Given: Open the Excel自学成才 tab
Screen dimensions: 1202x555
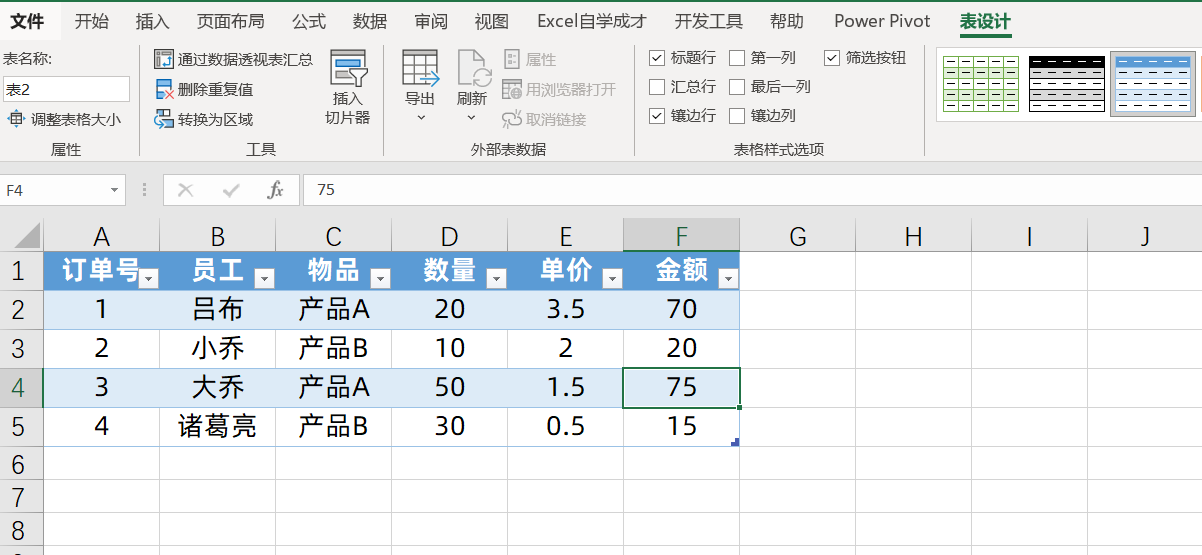Looking at the screenshot, I should tap(592, 21).
